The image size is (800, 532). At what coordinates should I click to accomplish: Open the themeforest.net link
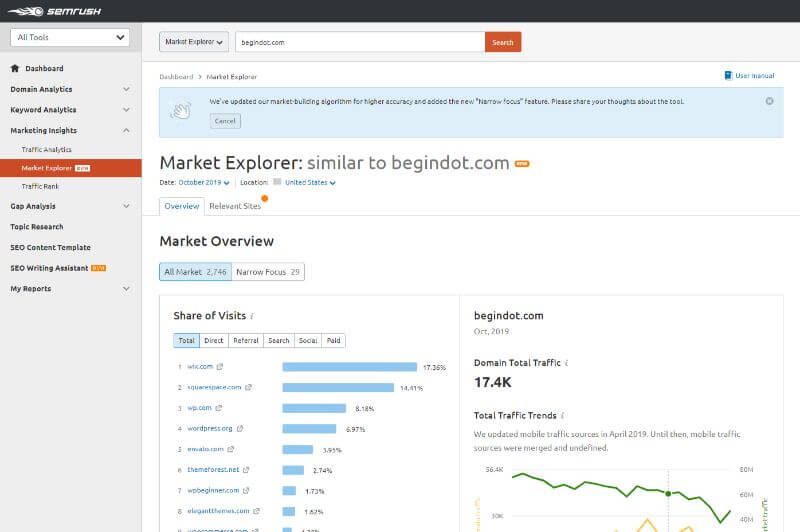pyautogui.click(x=213, y=470)
